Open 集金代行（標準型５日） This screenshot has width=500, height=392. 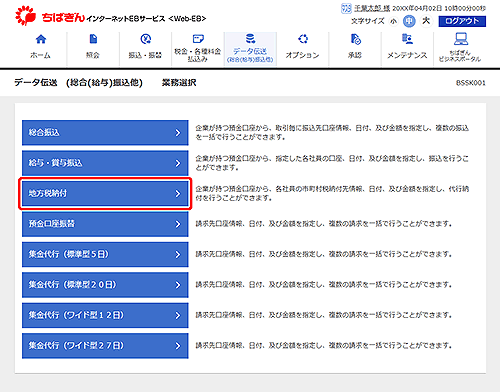105,254
